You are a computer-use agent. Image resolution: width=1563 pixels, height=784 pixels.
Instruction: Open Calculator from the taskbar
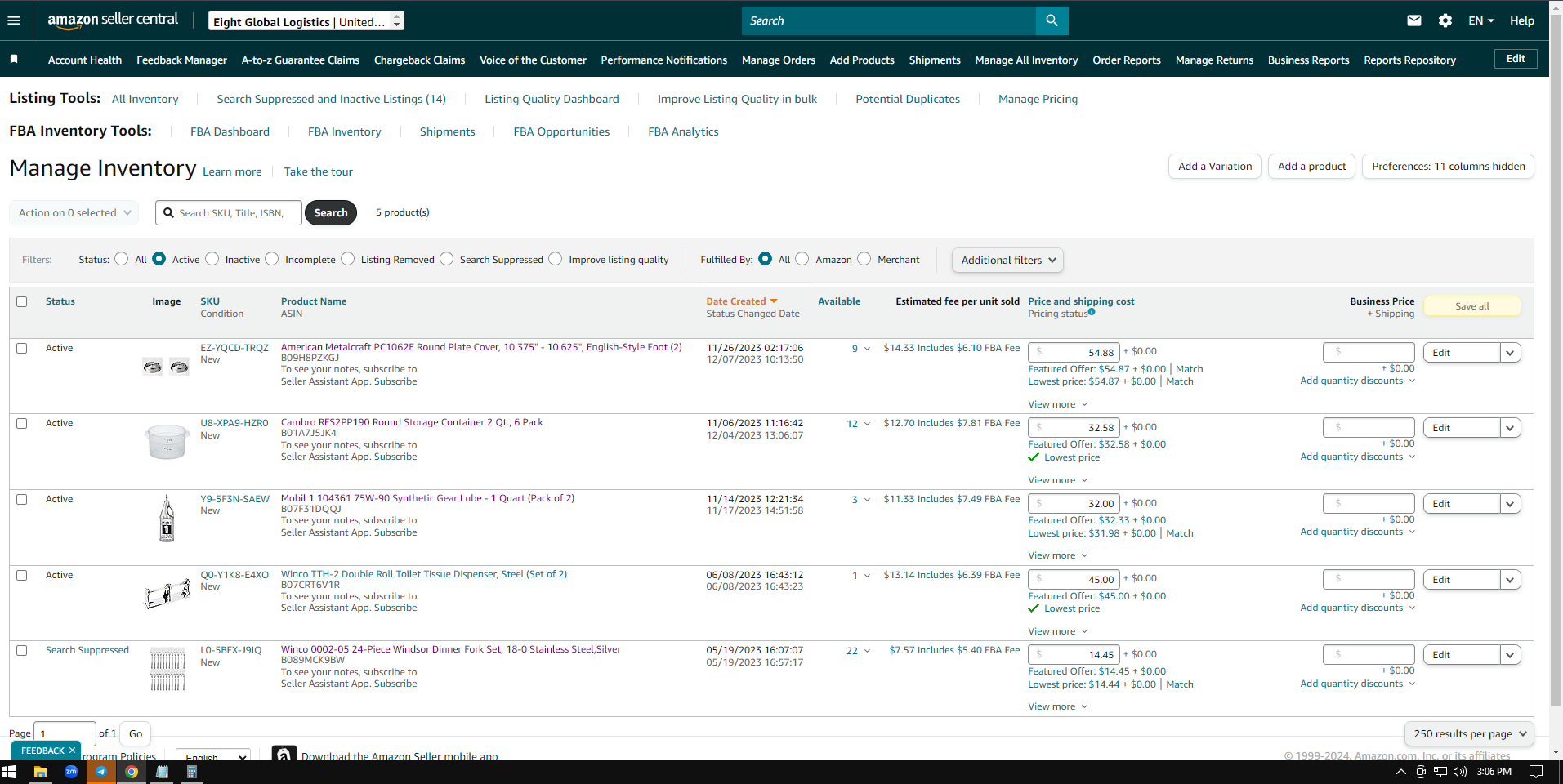coord(192,772)
